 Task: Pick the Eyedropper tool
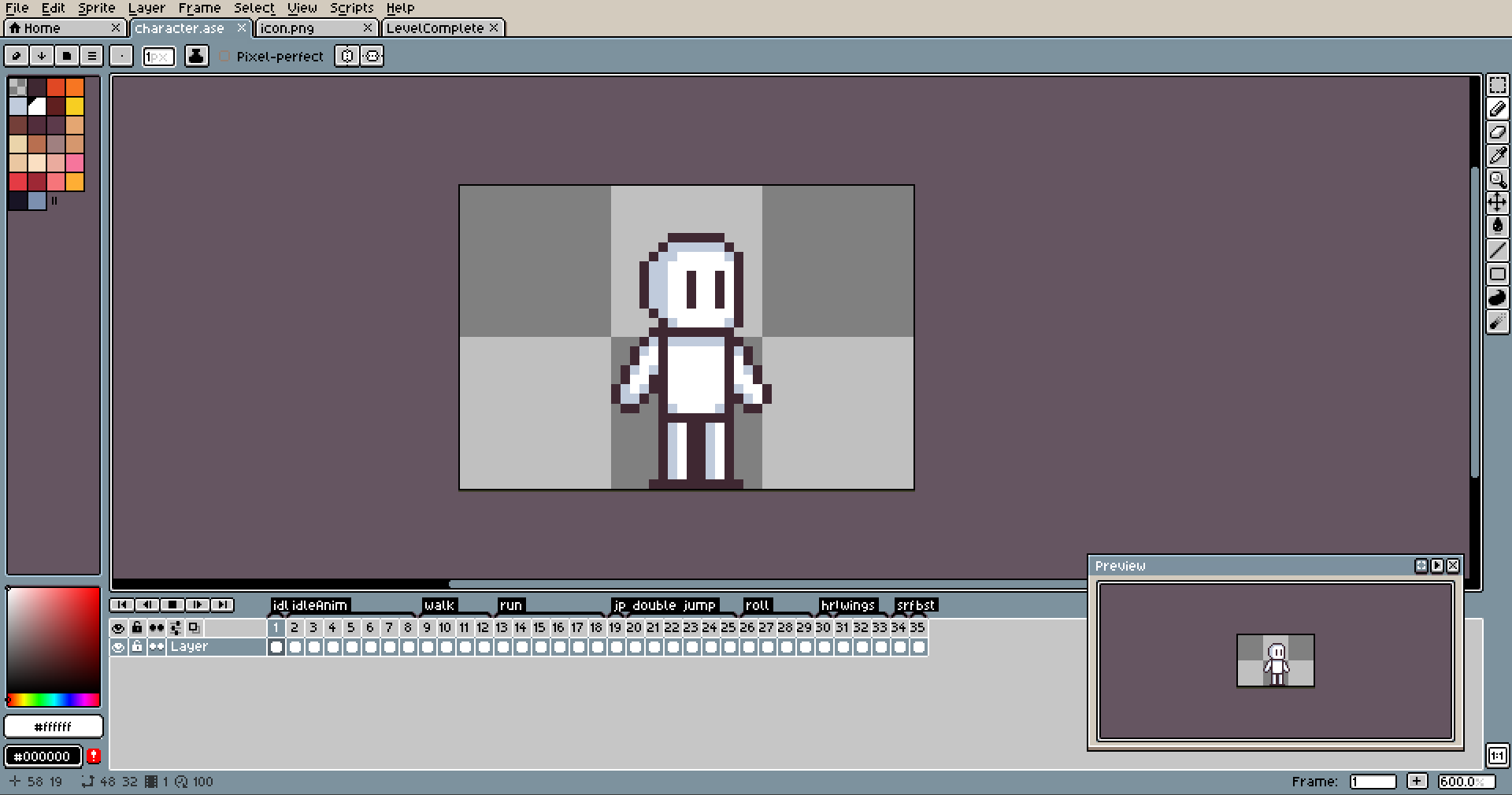coord(1497,156)
